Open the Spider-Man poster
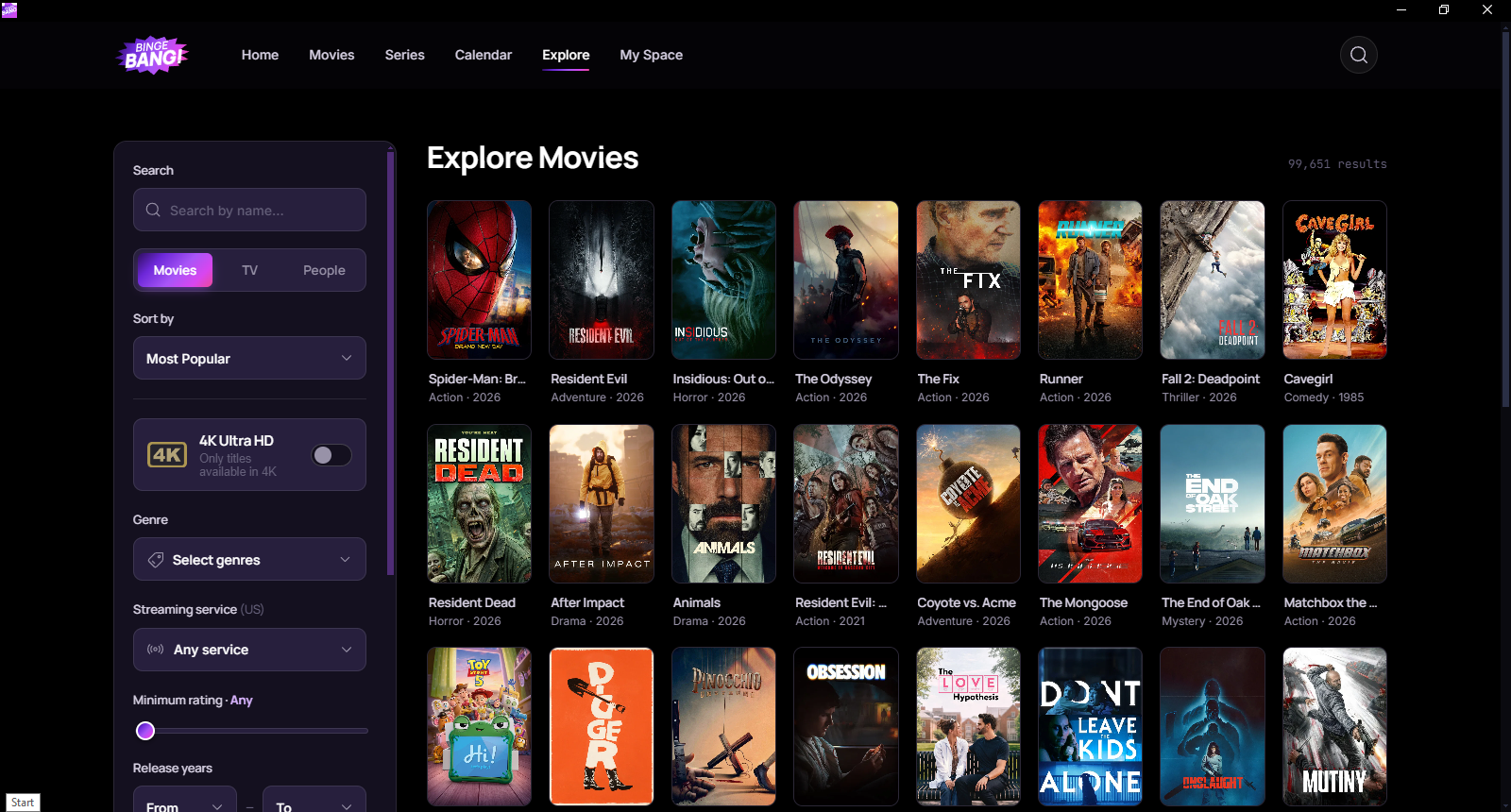 tap(479, 279)
